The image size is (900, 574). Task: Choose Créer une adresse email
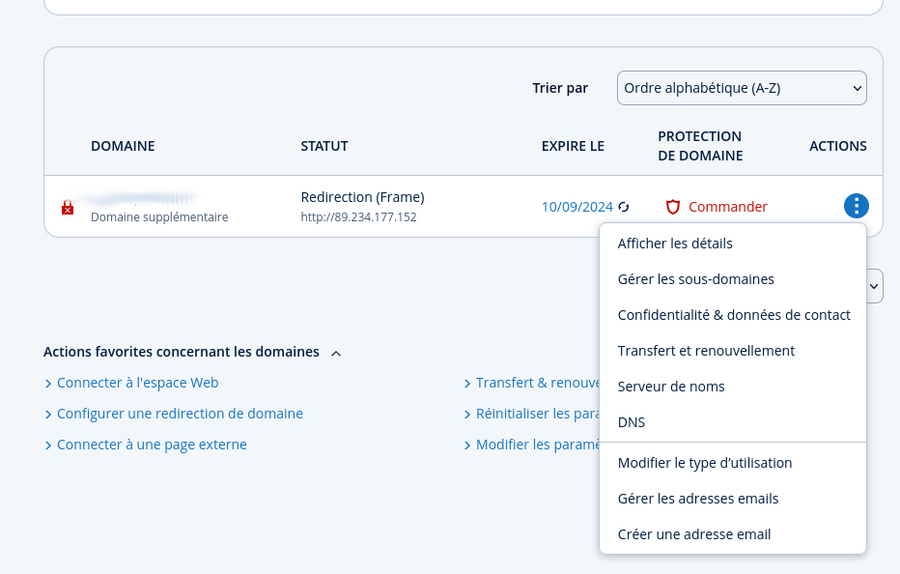[694, 535]
